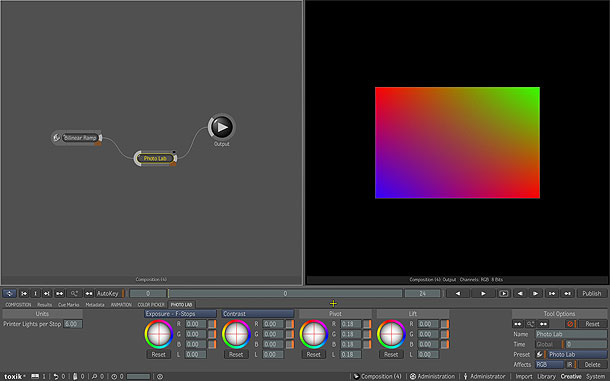Open the COLOR PICKER tab
This screenshot has height=381, width=610.
(151, 305)
